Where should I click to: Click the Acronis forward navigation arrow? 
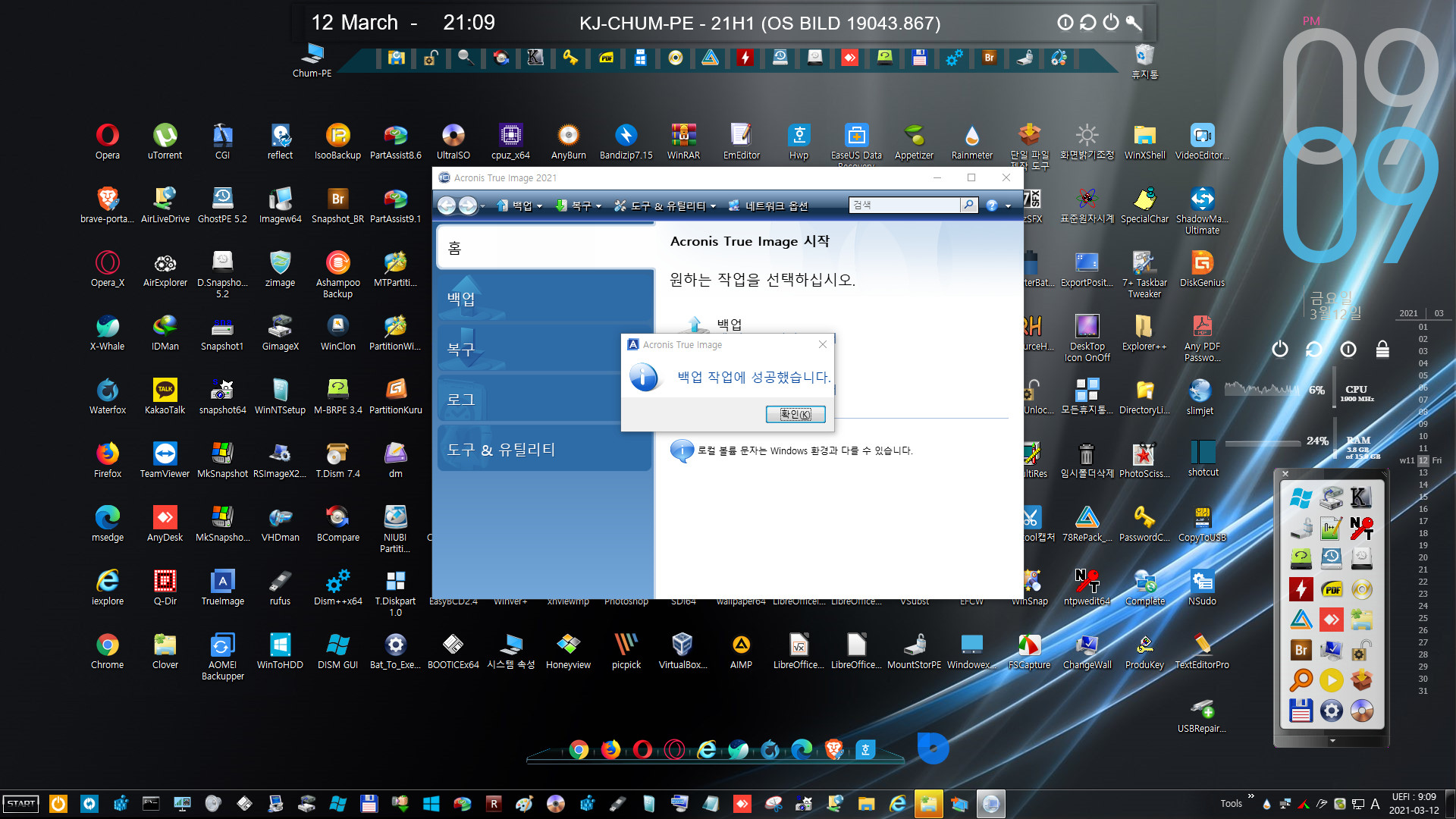(x=468, y=206)
